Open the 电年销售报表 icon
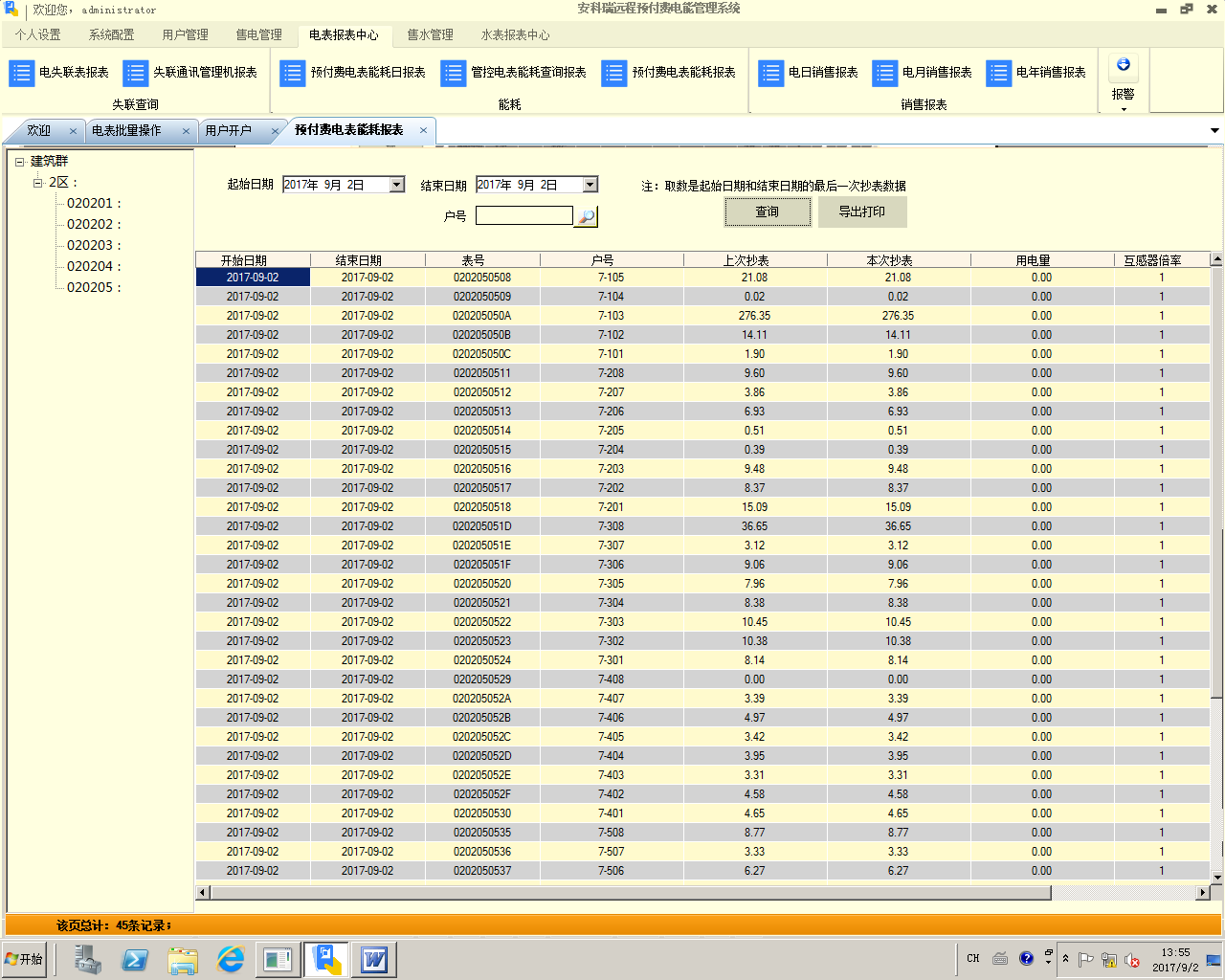Image resolution: width=1225 pixels, height=980 pixels. point(998,73)
